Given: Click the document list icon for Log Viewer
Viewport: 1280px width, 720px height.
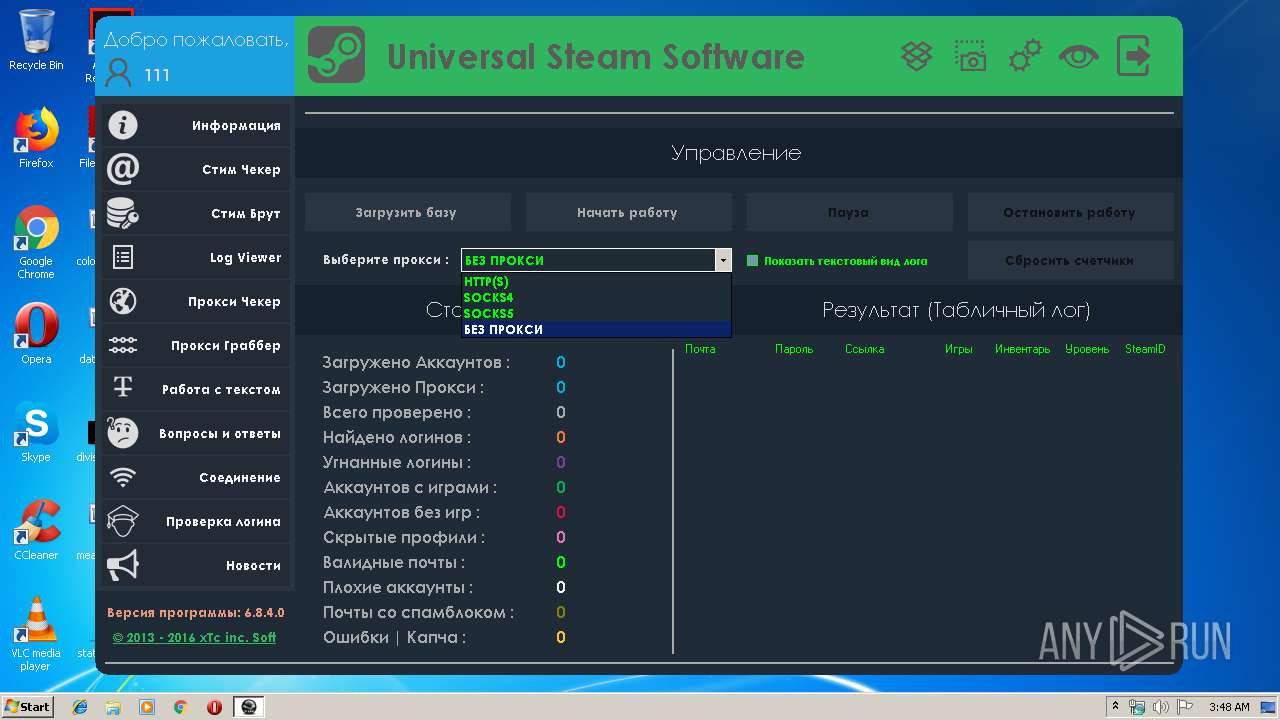Looking at the screenshot, I should coord(123,257).
